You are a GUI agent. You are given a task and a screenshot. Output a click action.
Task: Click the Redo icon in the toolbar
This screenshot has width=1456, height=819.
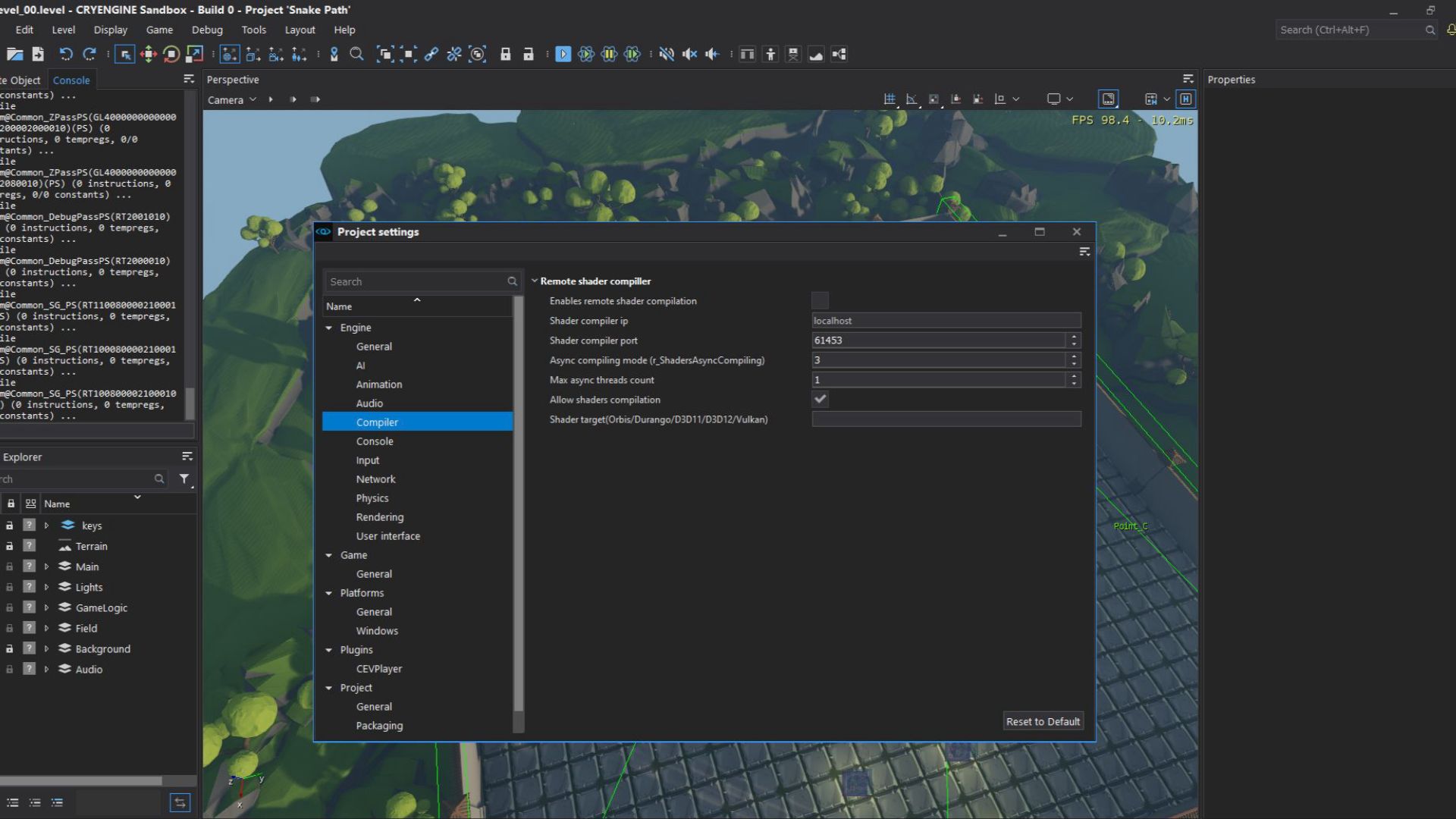point(89,54)
